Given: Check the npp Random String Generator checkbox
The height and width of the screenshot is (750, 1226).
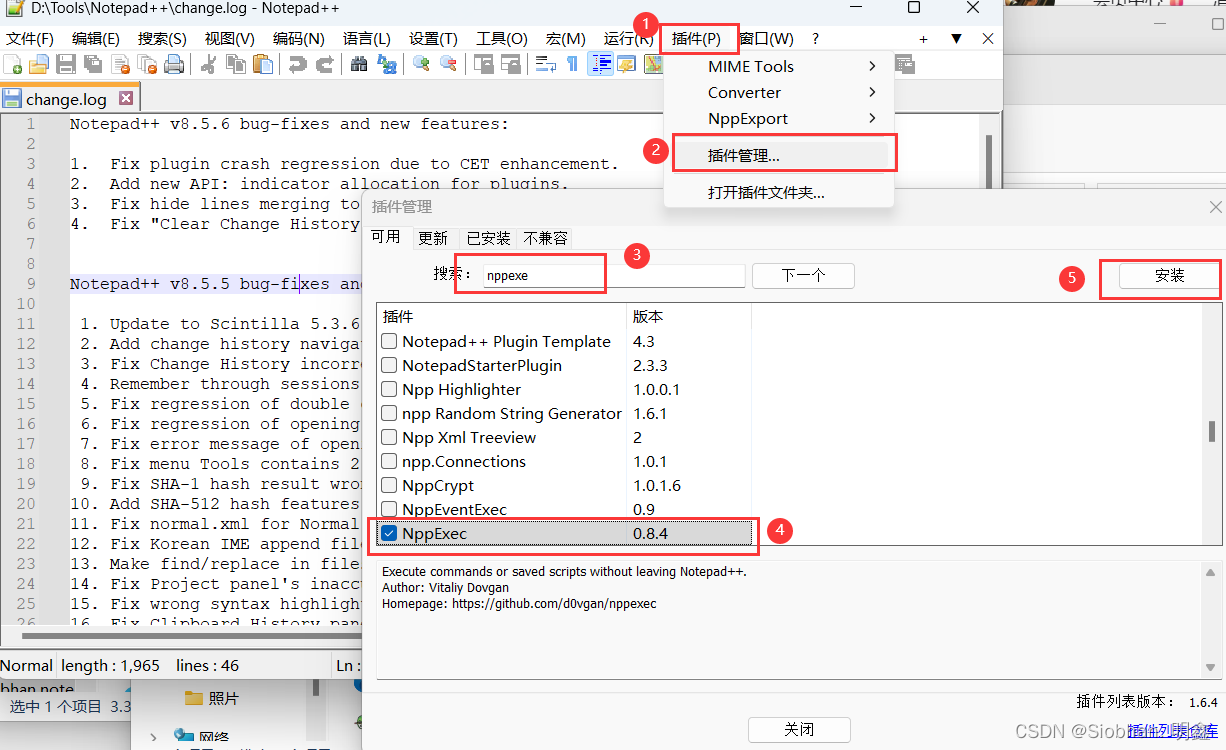Looking at the screenshot, I should click(x=390, y=413).
